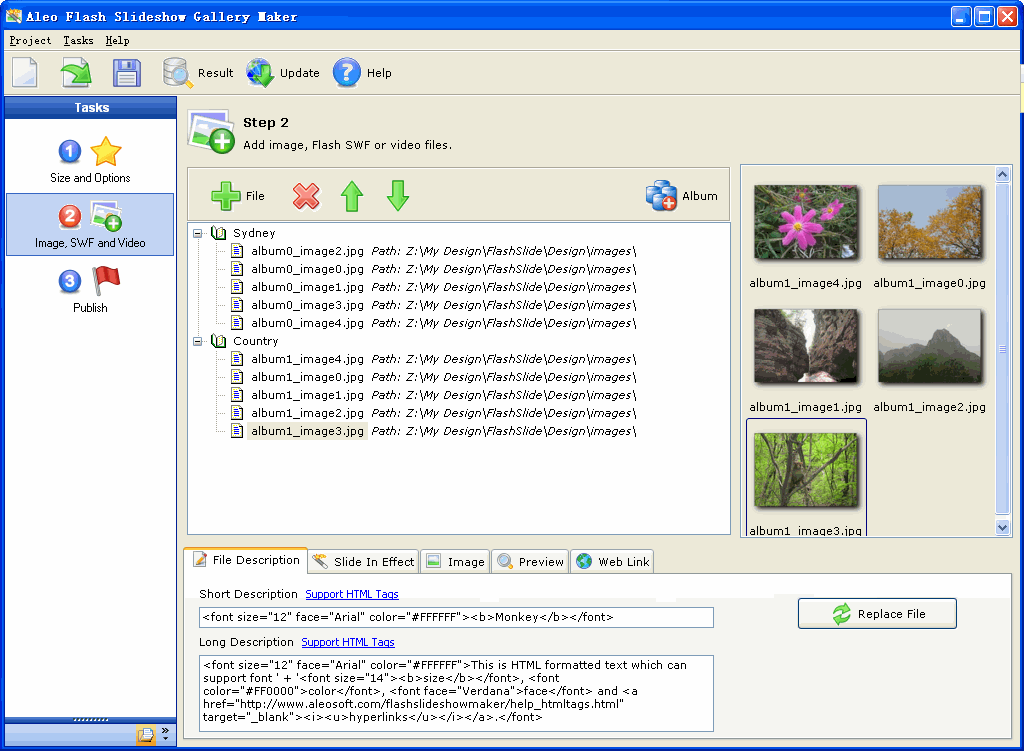Switch to the Web Link tab

coord(612,562)
